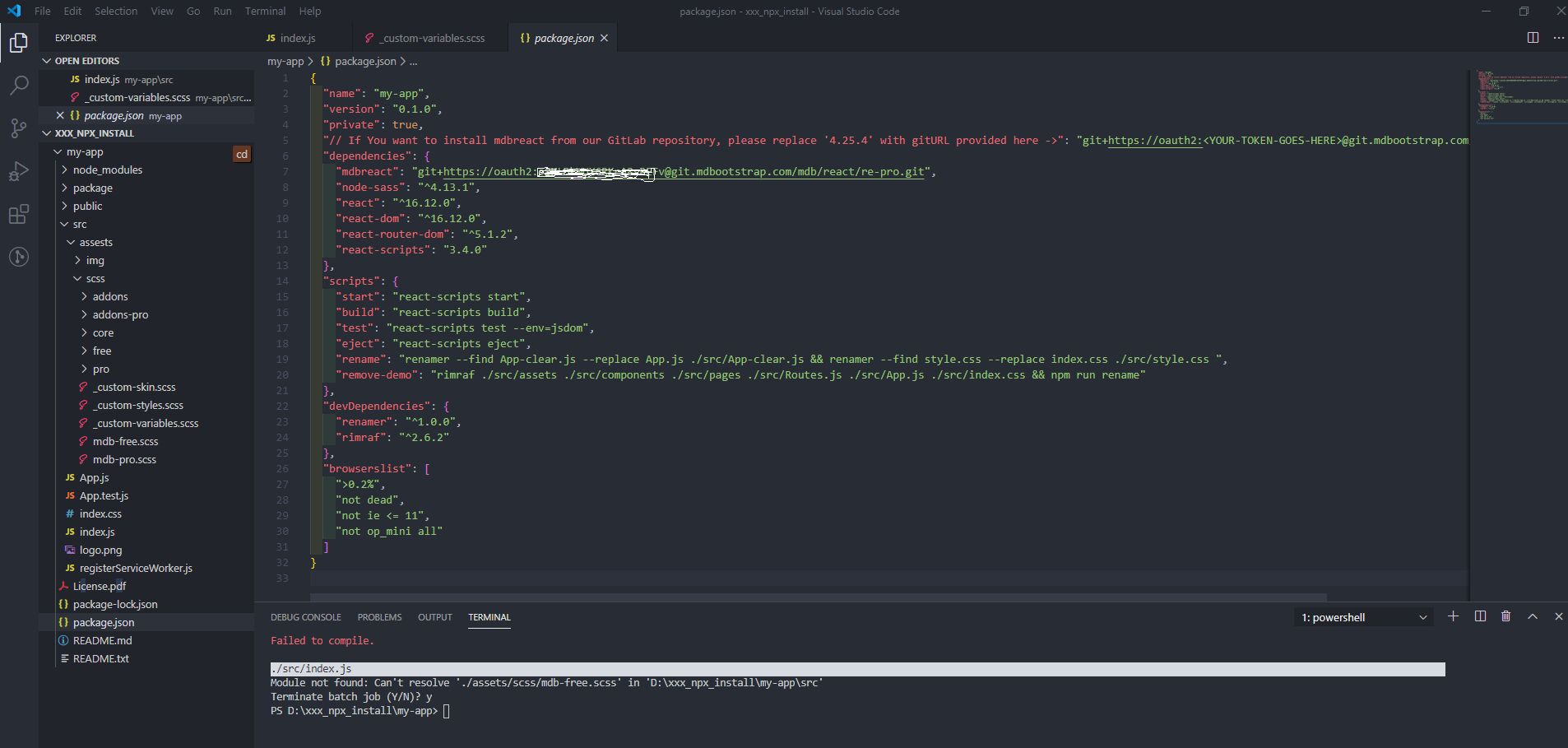Click the ./src/index.js error path in terminal
Image resolution: width=1568 pixels, height=748 pixels.
pos(311,669)
